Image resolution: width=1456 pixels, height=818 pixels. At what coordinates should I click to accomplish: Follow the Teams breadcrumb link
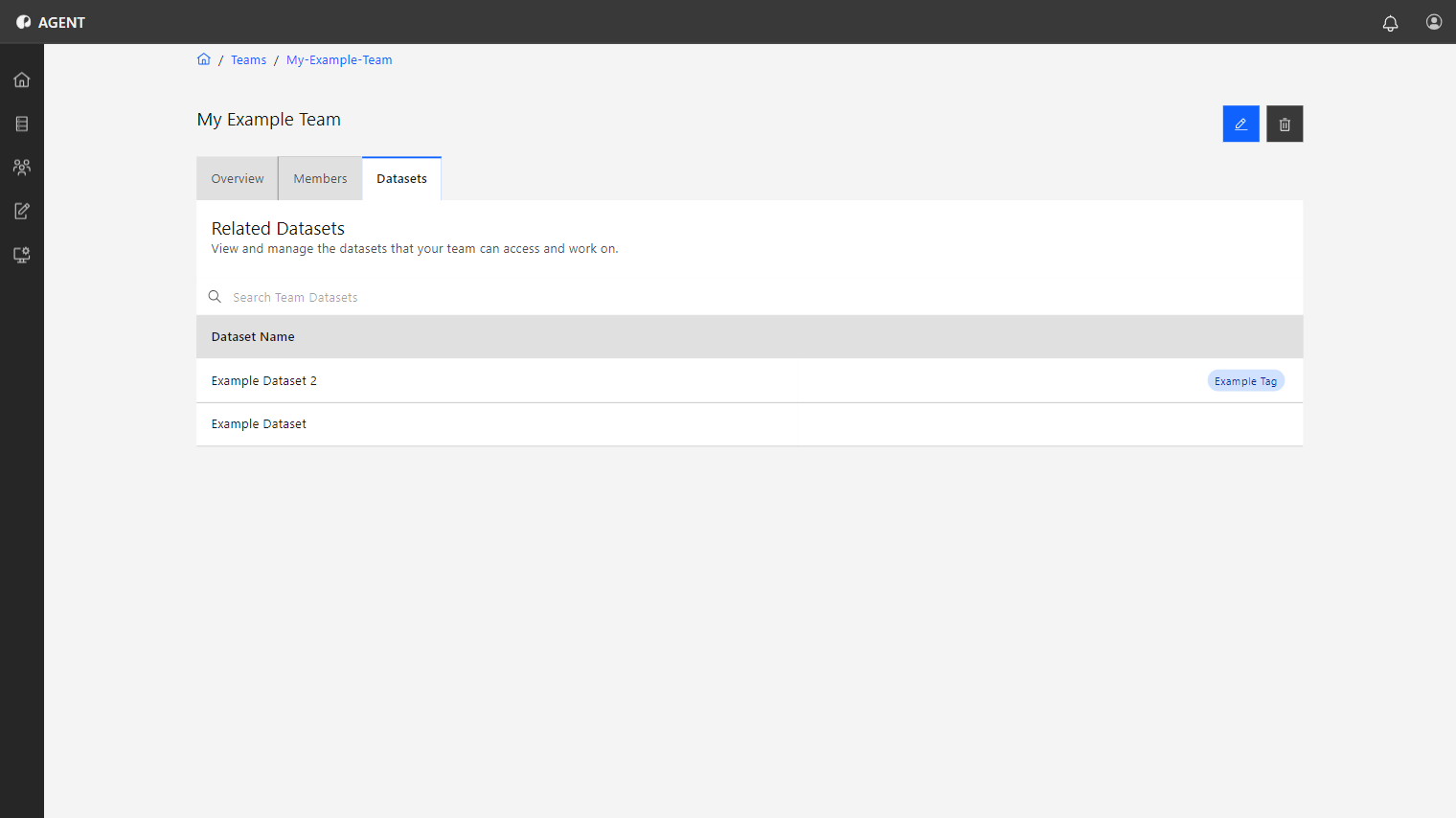[x=249, y=60]
